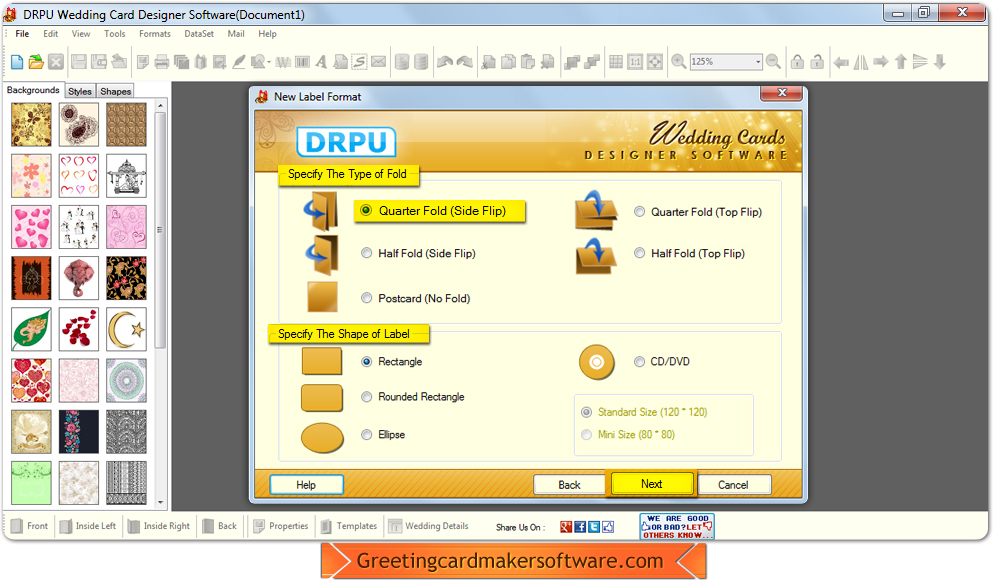The width and height of the screenshot is (993, 580).
Task: Activate the Text letter-A tool
Action: point(321,61)
